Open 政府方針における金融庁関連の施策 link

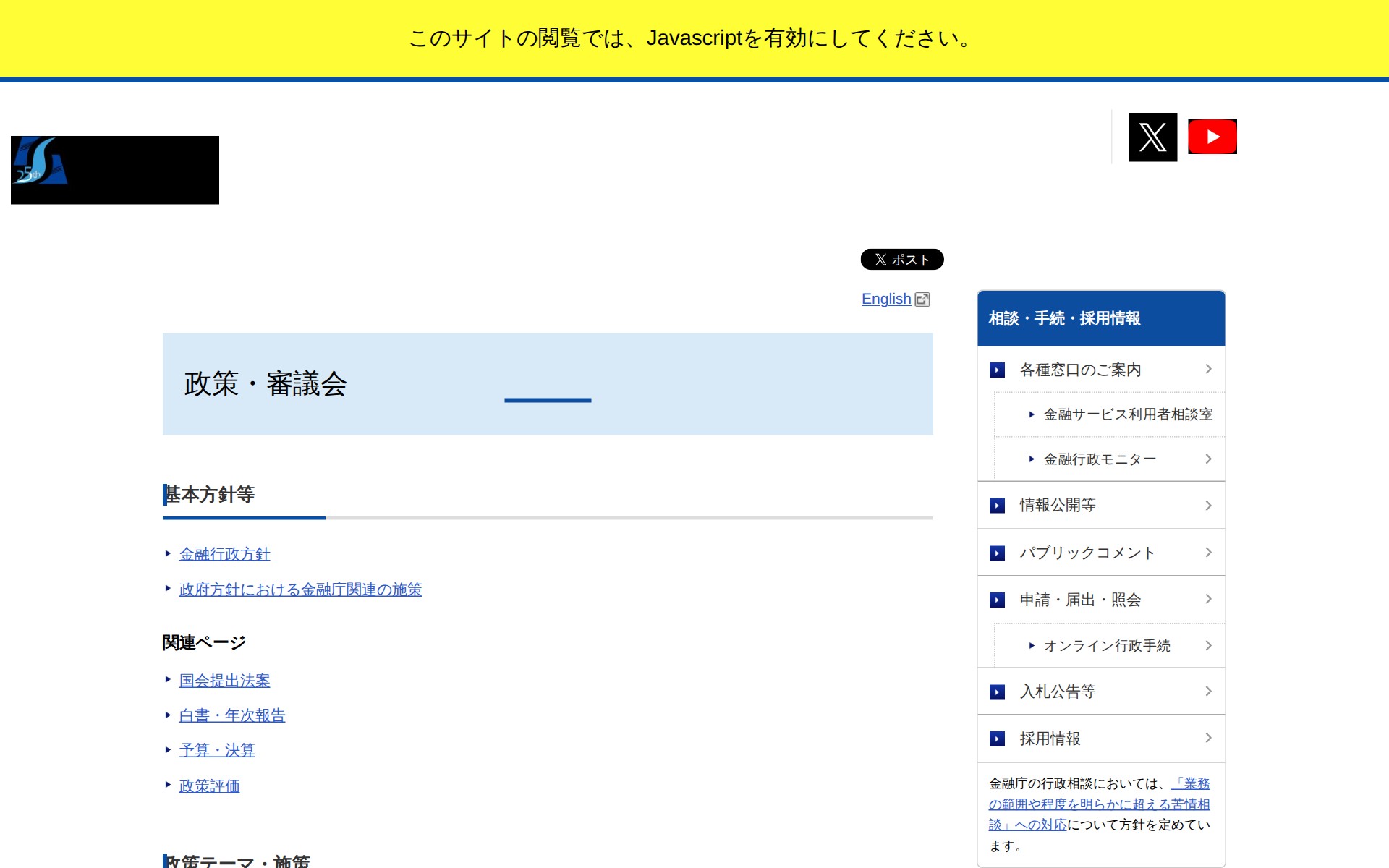tap(300, 590)
